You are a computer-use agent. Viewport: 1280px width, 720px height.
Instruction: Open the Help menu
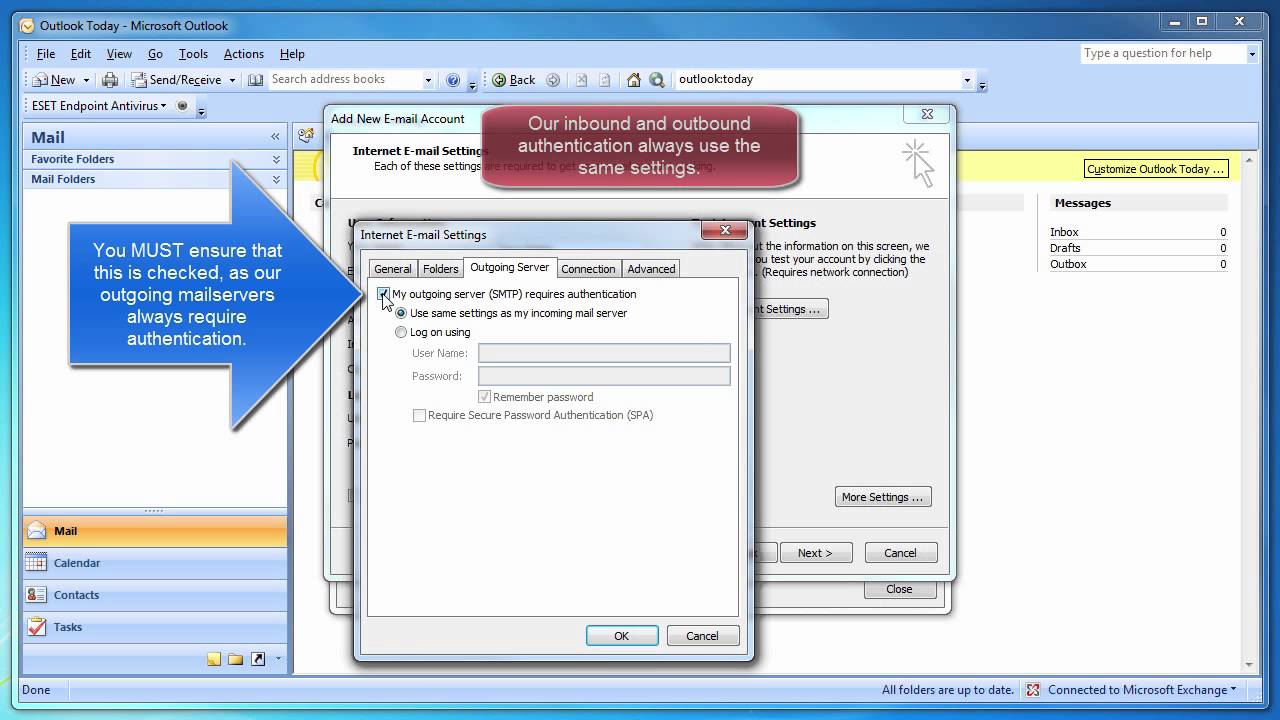292,54
